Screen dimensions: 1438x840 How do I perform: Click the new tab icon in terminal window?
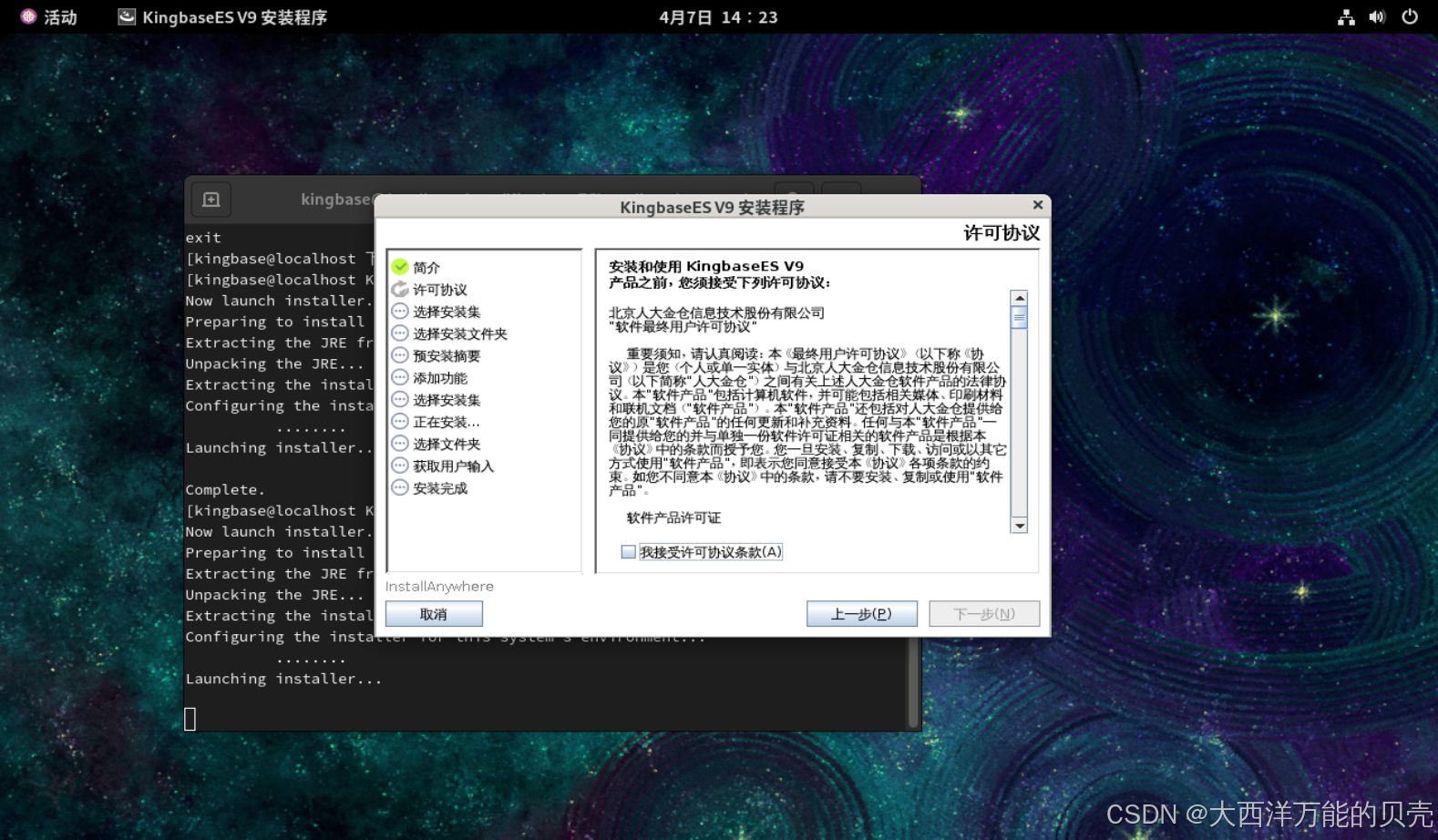(x=211, y=200)
